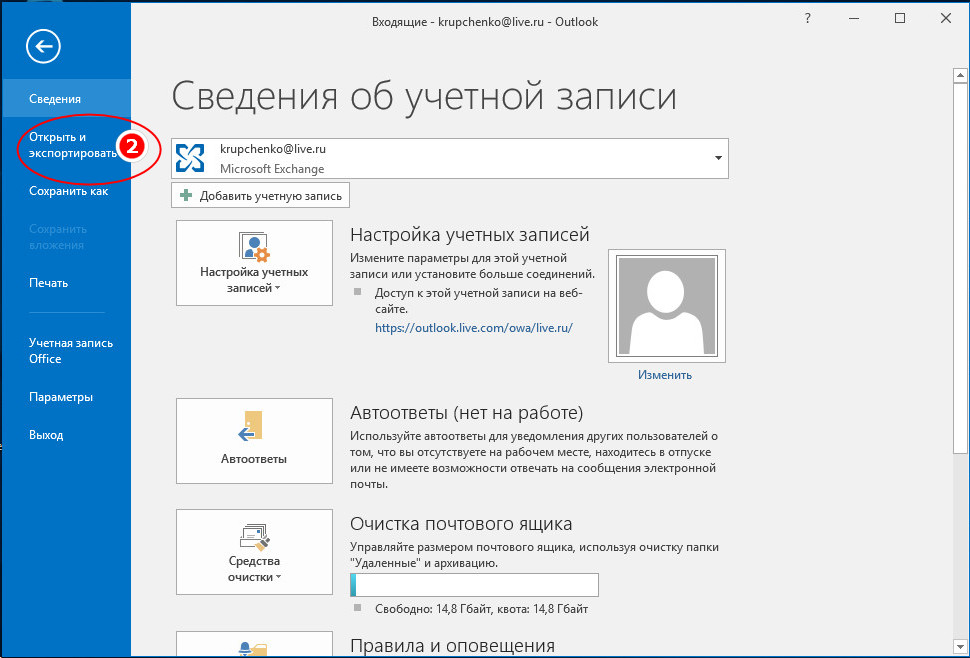Choose Печать from the sidebar
This screenshot has width=970, height=658.
(49, 283)
